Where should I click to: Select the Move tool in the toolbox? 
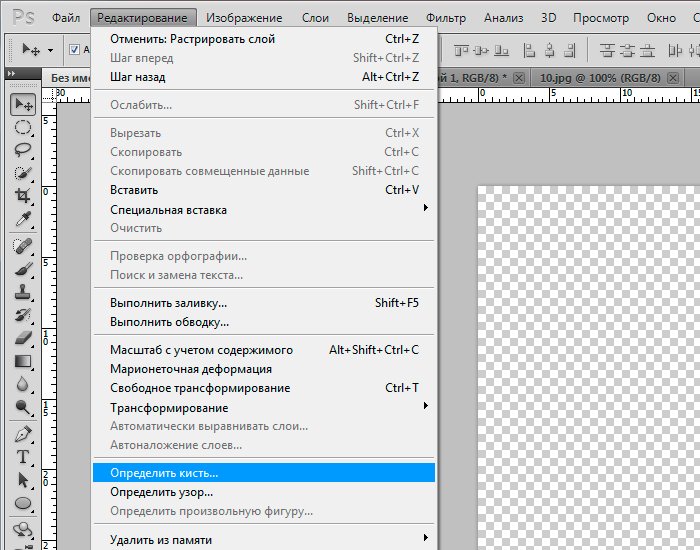[x=23, y=105]
